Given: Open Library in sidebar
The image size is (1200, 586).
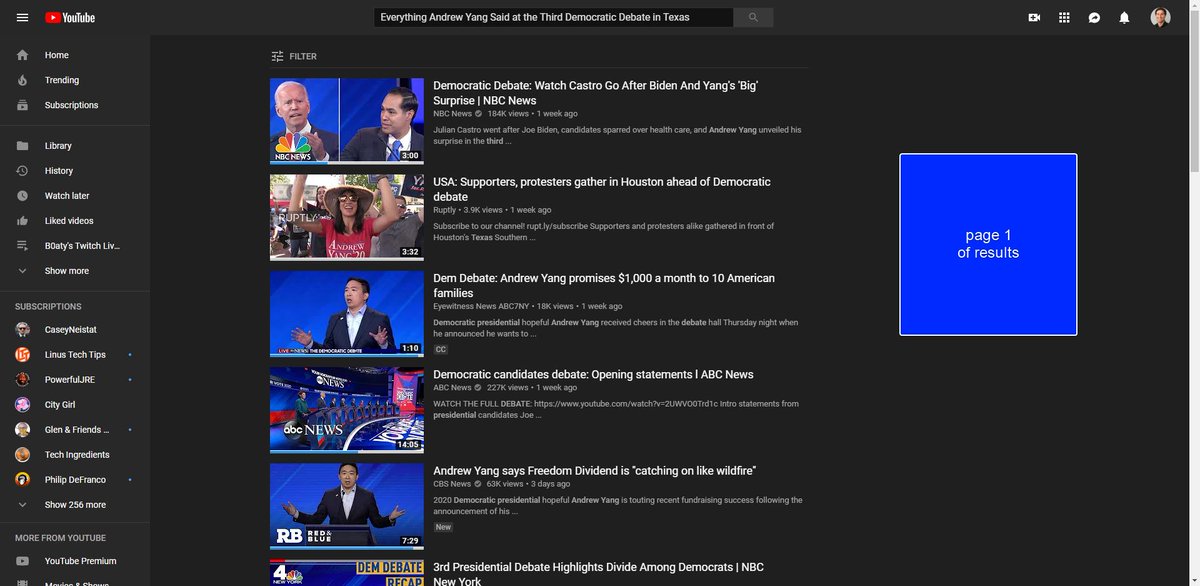Looking at the screenshot, I should tap(75, 146).
